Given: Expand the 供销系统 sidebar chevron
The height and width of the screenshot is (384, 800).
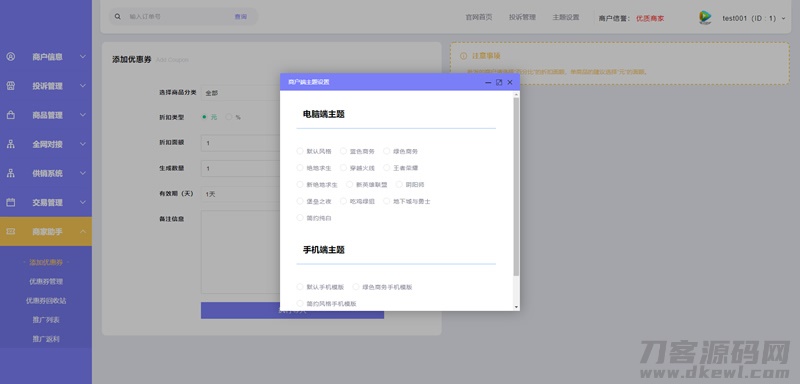Looking at the screenshot, I should pyautogui.click(x=83, y=173).
